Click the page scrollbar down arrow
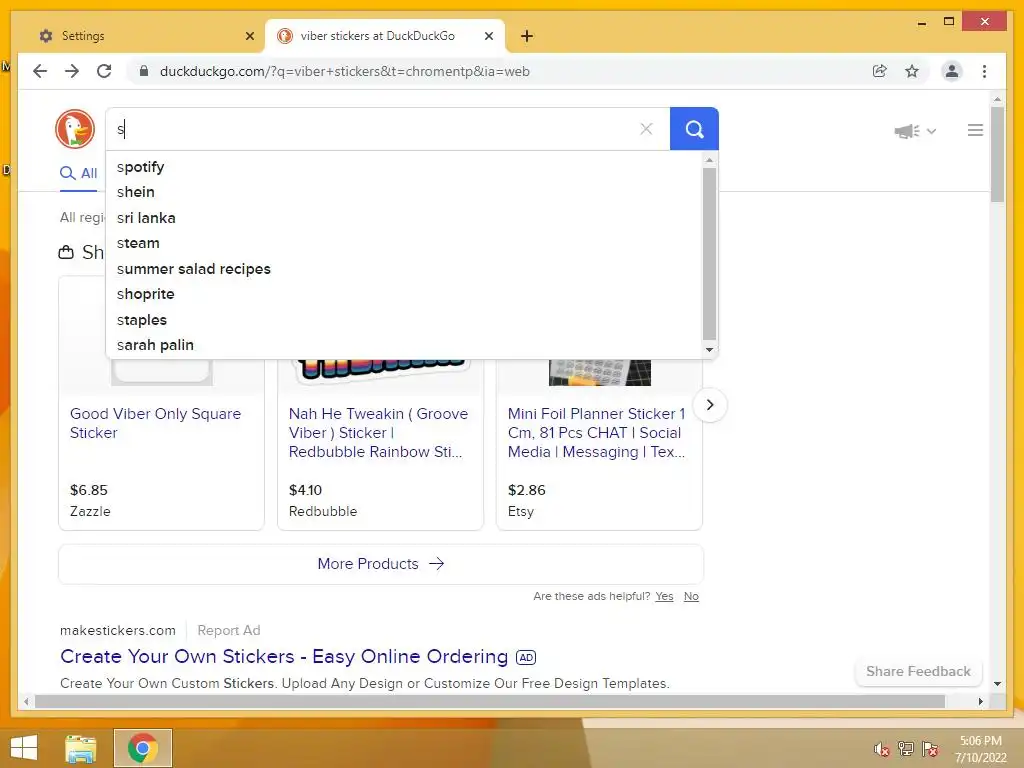The image size is (1024, 768). (x=997, y=684)
